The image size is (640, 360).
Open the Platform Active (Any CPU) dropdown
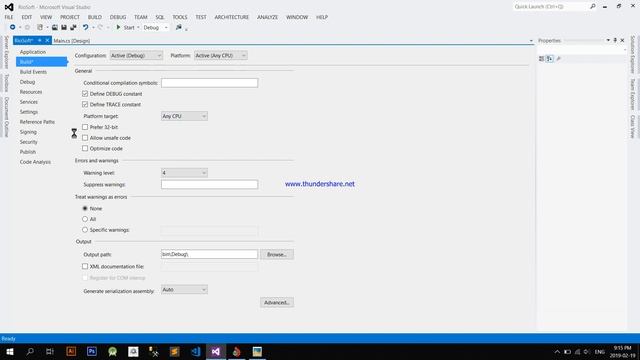(x=220, y=56)
